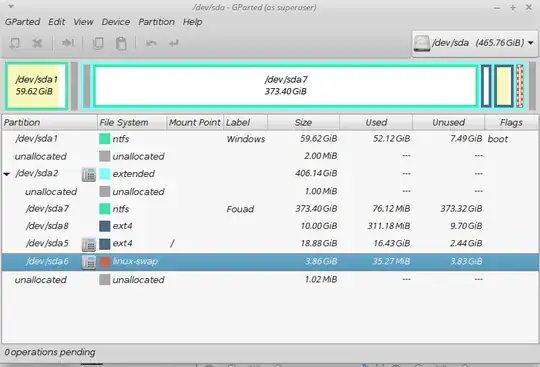This screenshot has height=367, width=540.
Task: Open the Device menu
Action: click(x=116, y=22)
